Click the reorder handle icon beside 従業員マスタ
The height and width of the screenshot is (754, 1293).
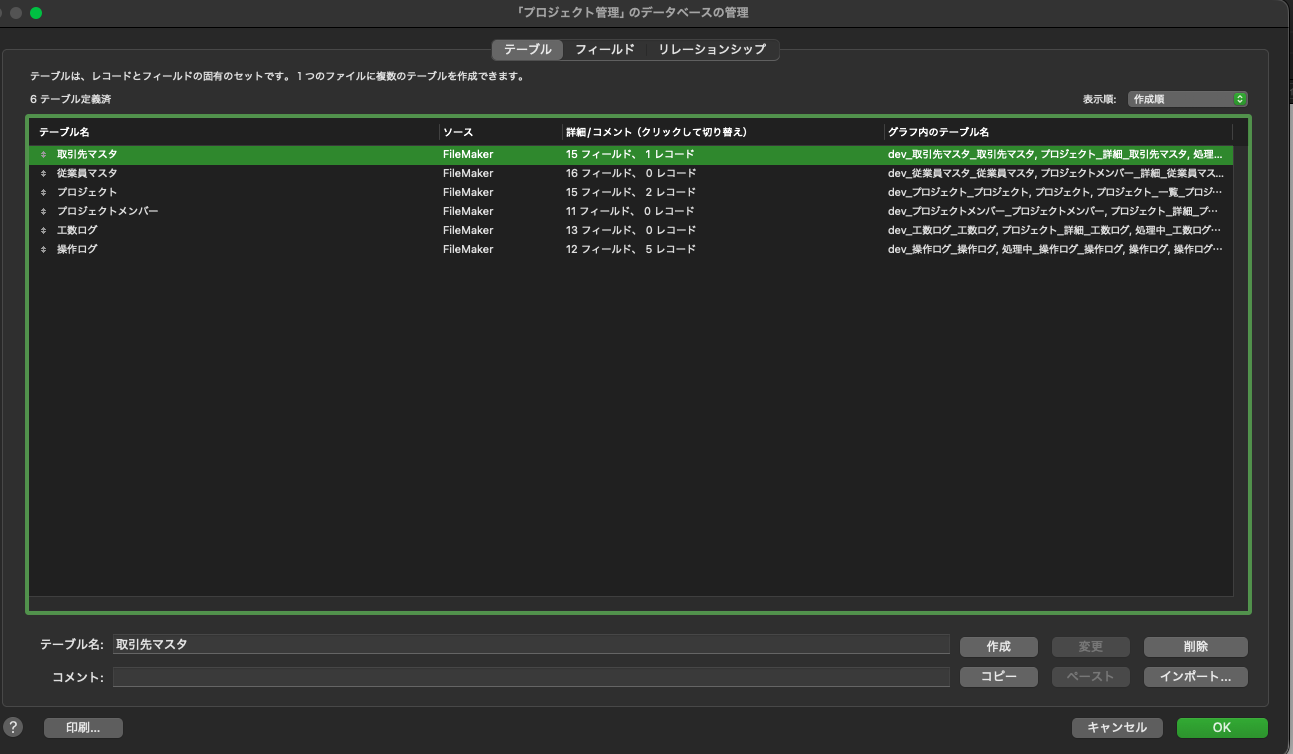43,174
